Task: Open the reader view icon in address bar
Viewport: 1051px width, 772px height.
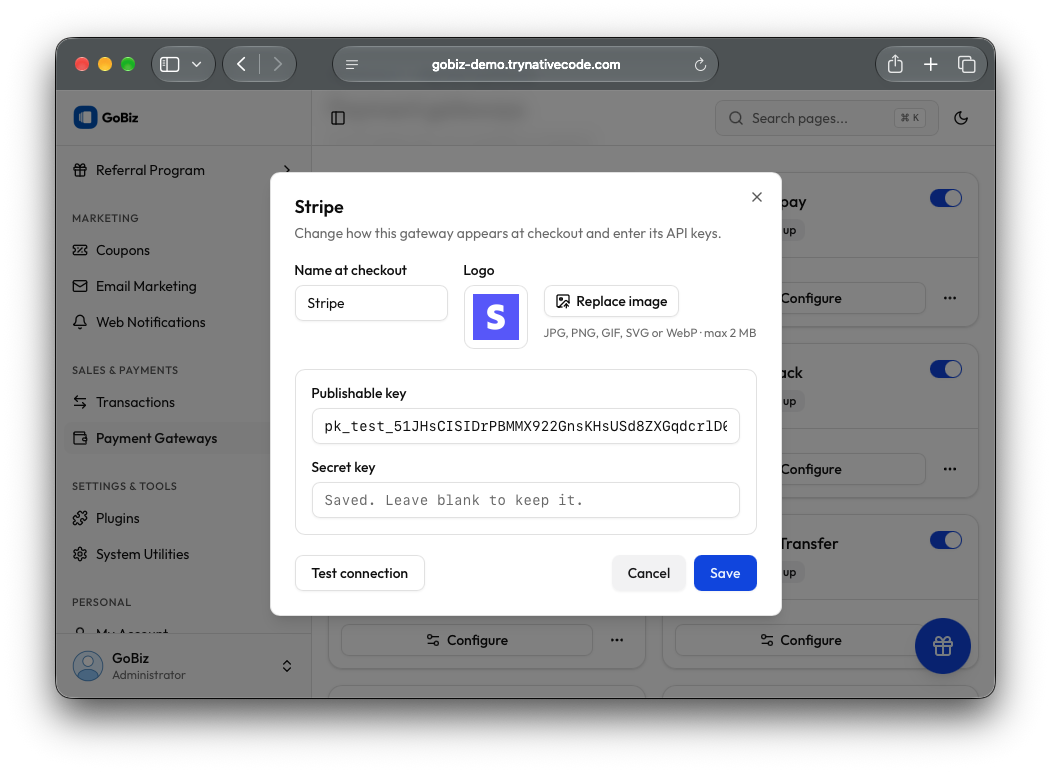Action: (352, 64)
